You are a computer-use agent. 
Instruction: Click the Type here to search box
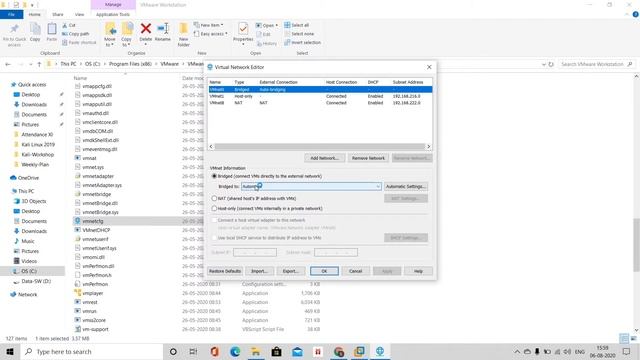pyautogui.click(x=92, y=351)
